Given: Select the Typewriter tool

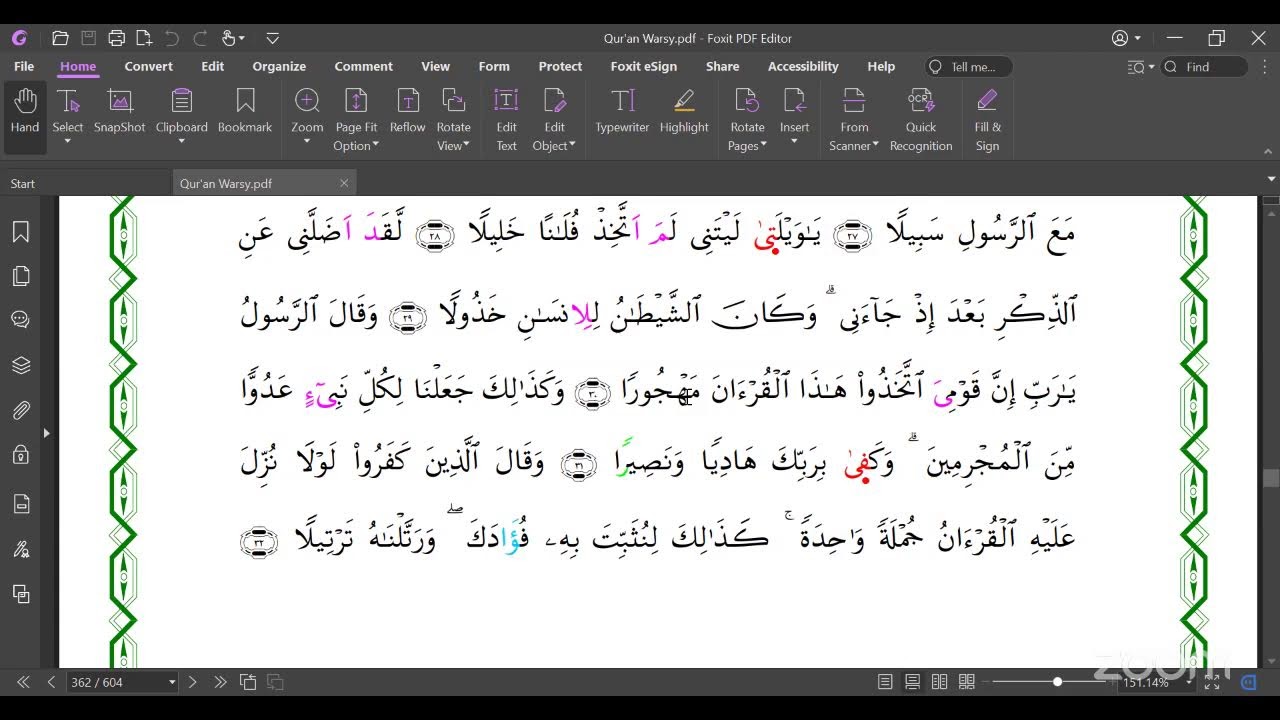Looking at the screenshot, I should point(622,112).
